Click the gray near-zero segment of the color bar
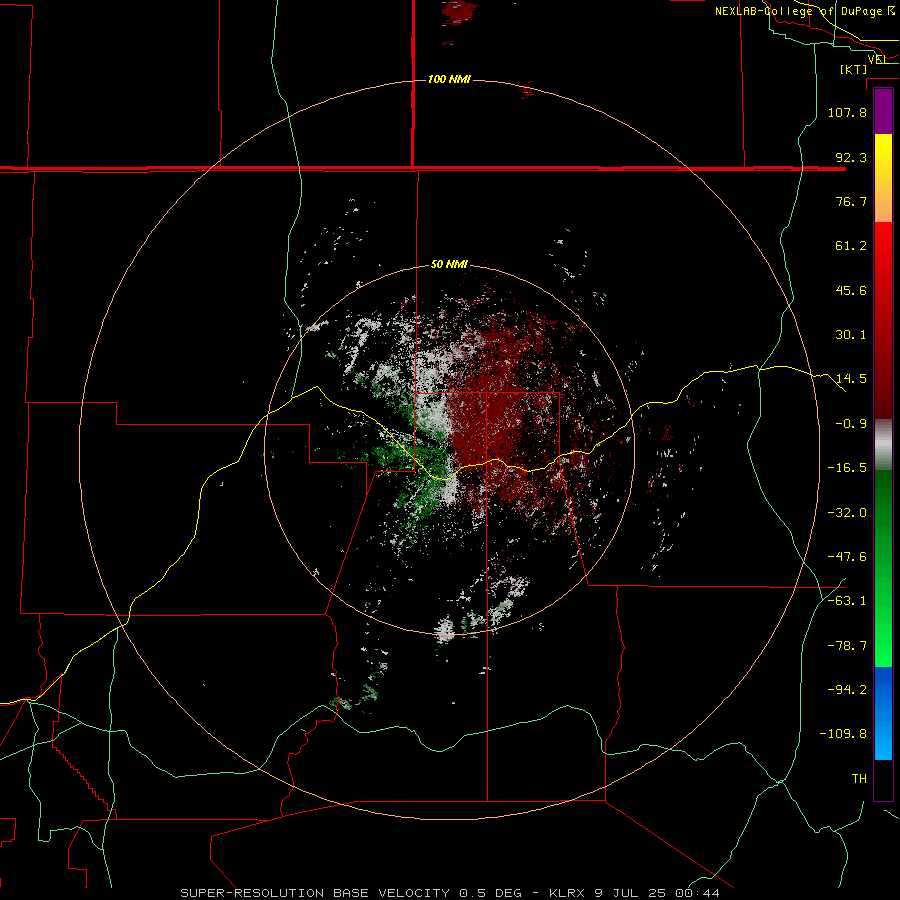 [883, 444]
